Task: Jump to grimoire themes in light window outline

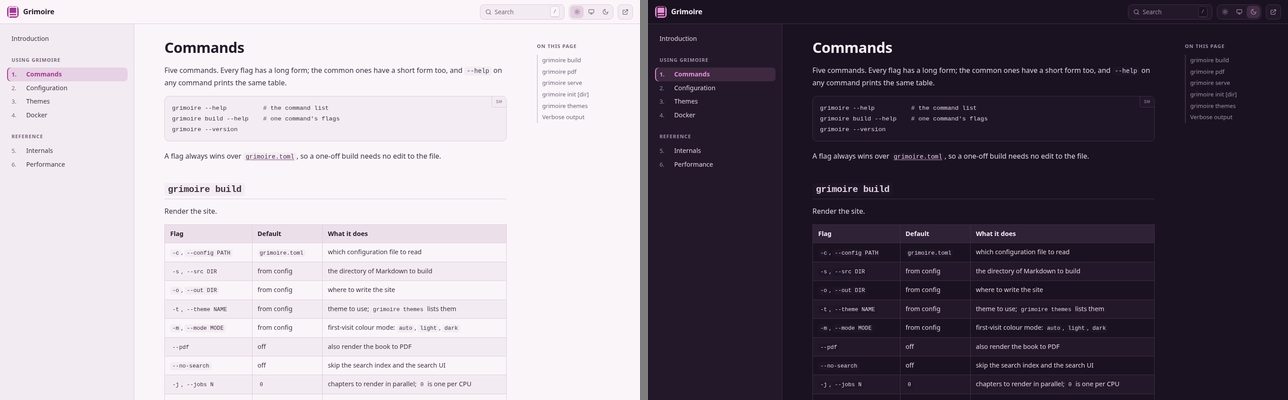Action: coord(565,106)
